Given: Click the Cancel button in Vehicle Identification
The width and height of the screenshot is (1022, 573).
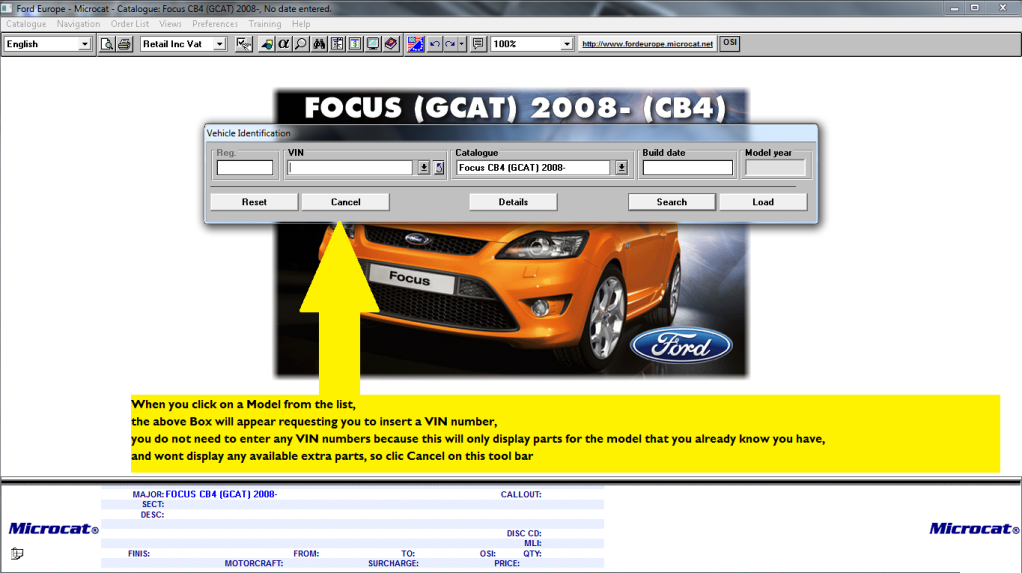Looking at the screenshot, I should pos(345,202).
